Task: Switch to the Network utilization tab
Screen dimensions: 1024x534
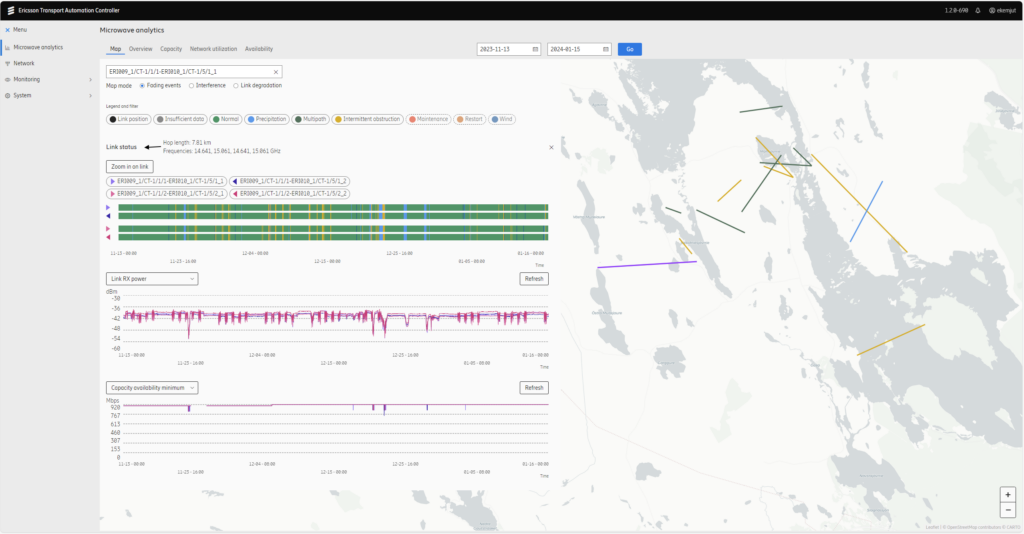Action: [213, 49]
